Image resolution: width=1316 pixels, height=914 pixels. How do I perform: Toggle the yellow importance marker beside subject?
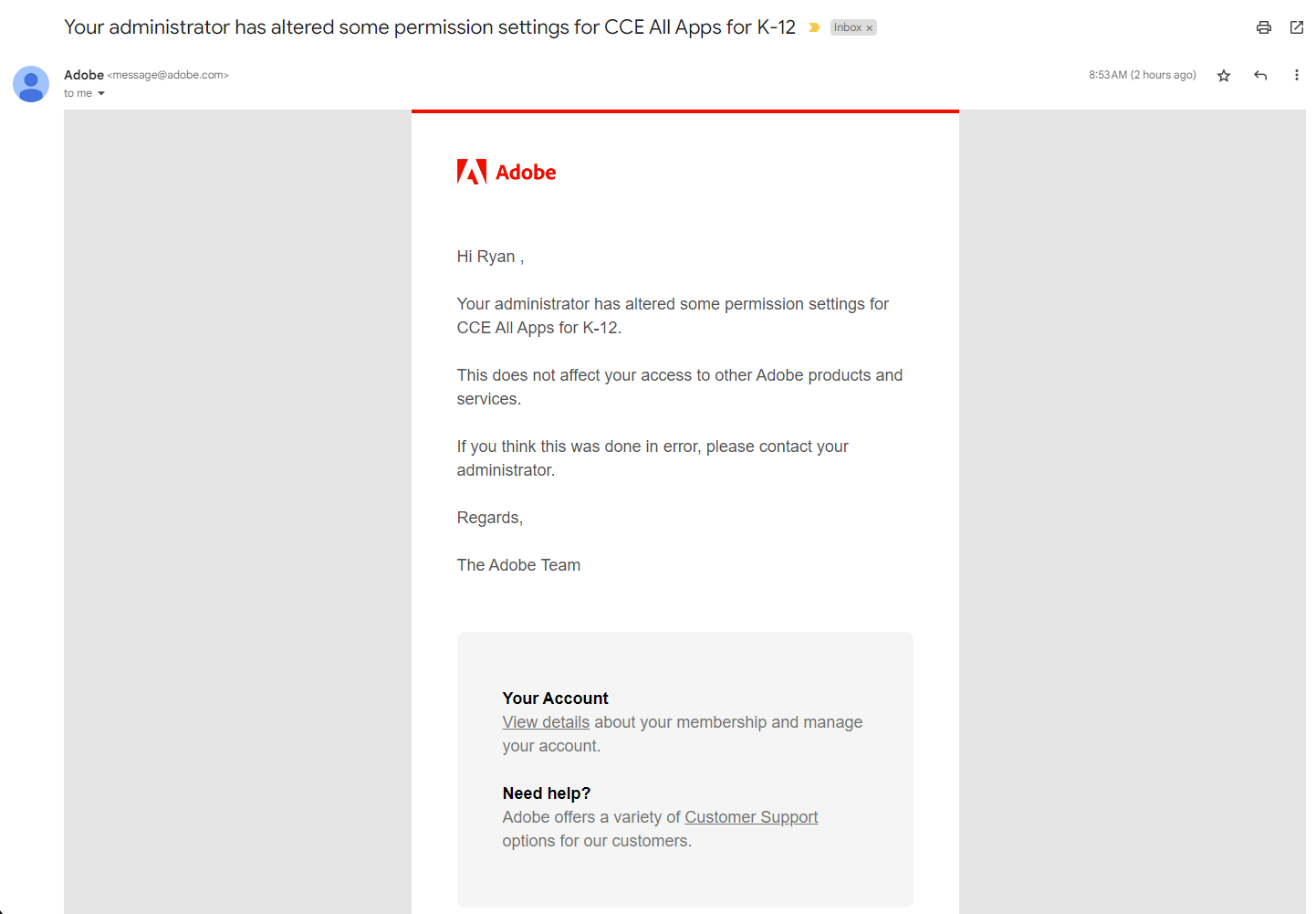(814, 28)
